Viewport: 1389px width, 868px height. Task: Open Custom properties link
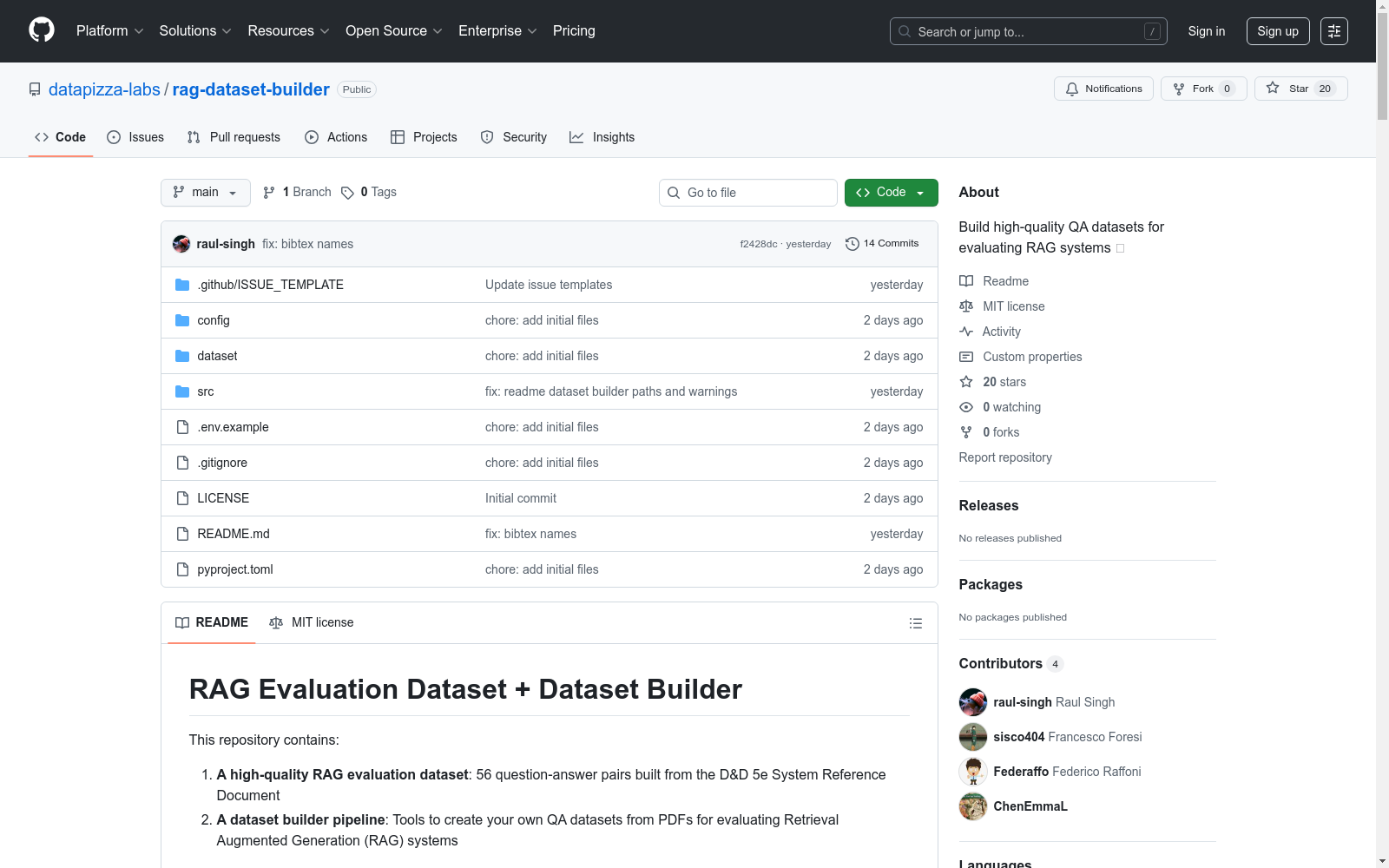[1020, 357]
